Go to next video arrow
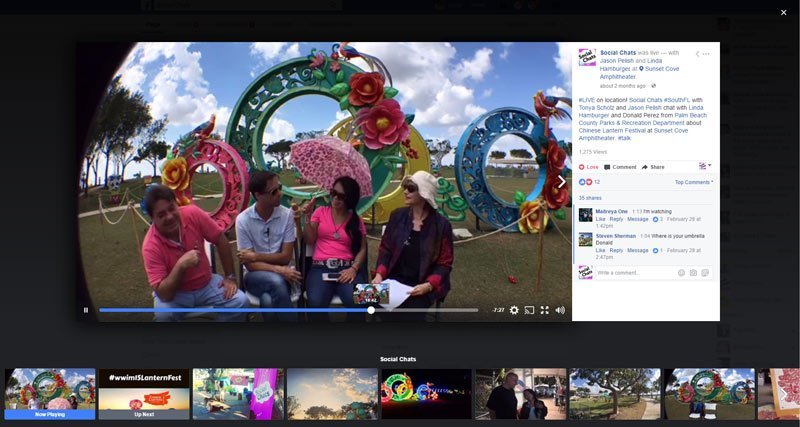Screen dimensions: 800x427 tap(561, 182)
